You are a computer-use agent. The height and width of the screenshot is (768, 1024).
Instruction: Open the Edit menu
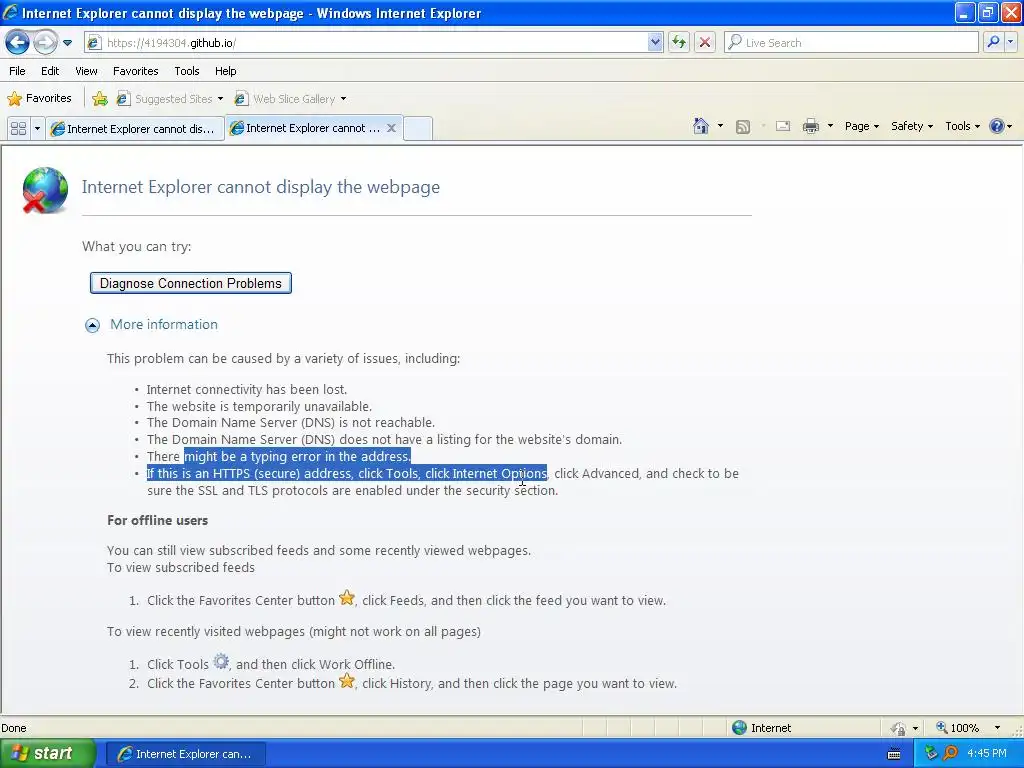50,71
